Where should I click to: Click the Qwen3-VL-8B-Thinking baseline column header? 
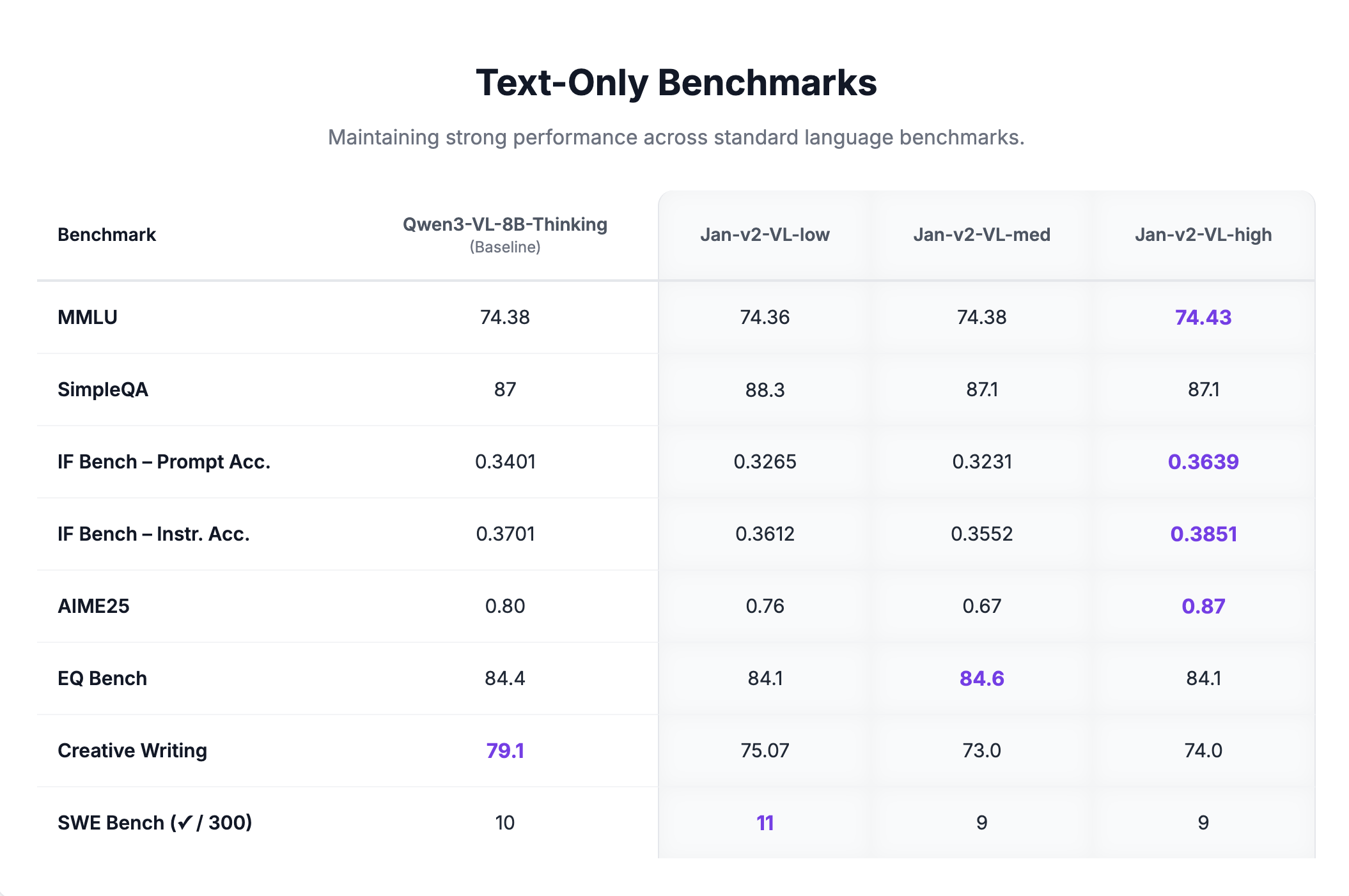pos(504,225)
